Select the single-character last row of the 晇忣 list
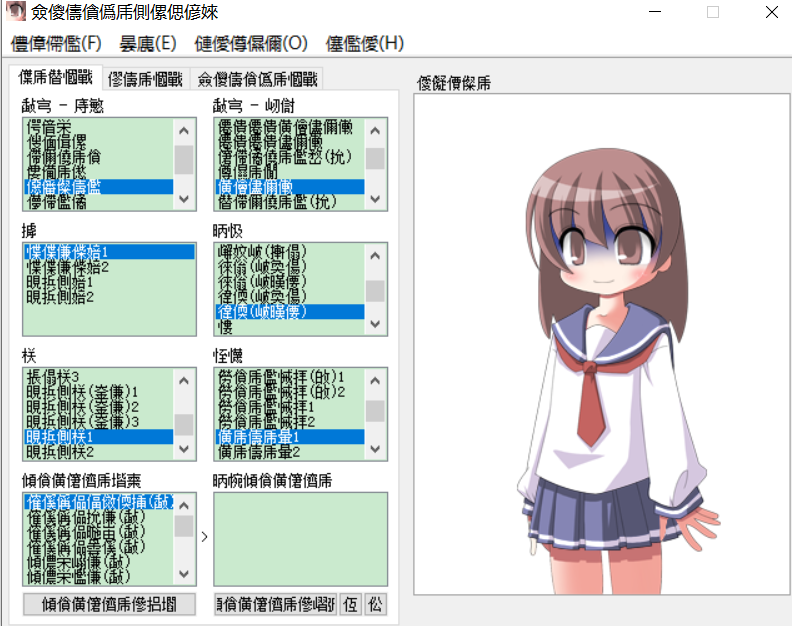Viewport: 792px width, 626px height. pos(289,327)
